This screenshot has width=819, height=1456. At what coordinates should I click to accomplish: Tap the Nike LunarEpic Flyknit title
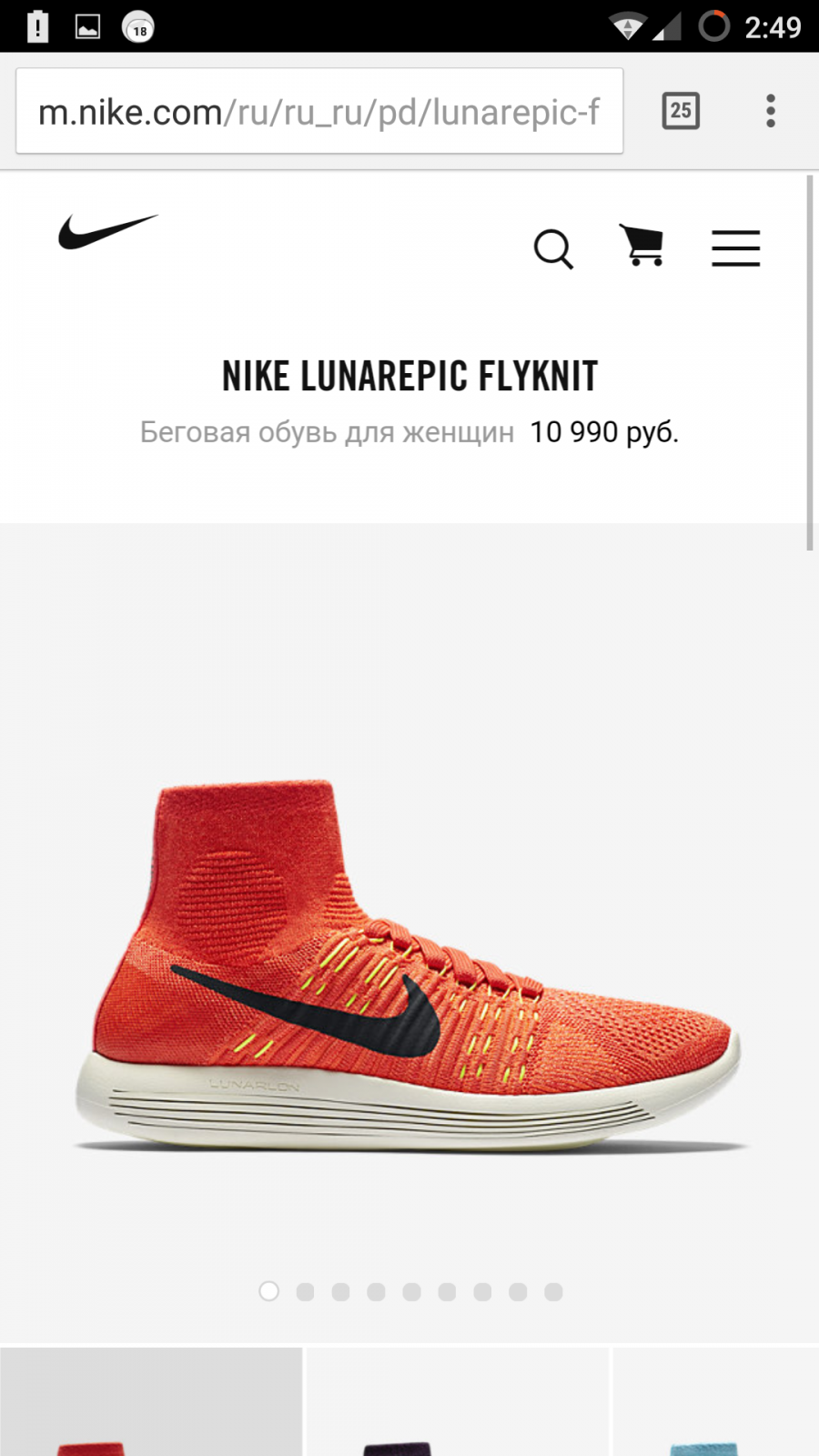tap(410, 376)
